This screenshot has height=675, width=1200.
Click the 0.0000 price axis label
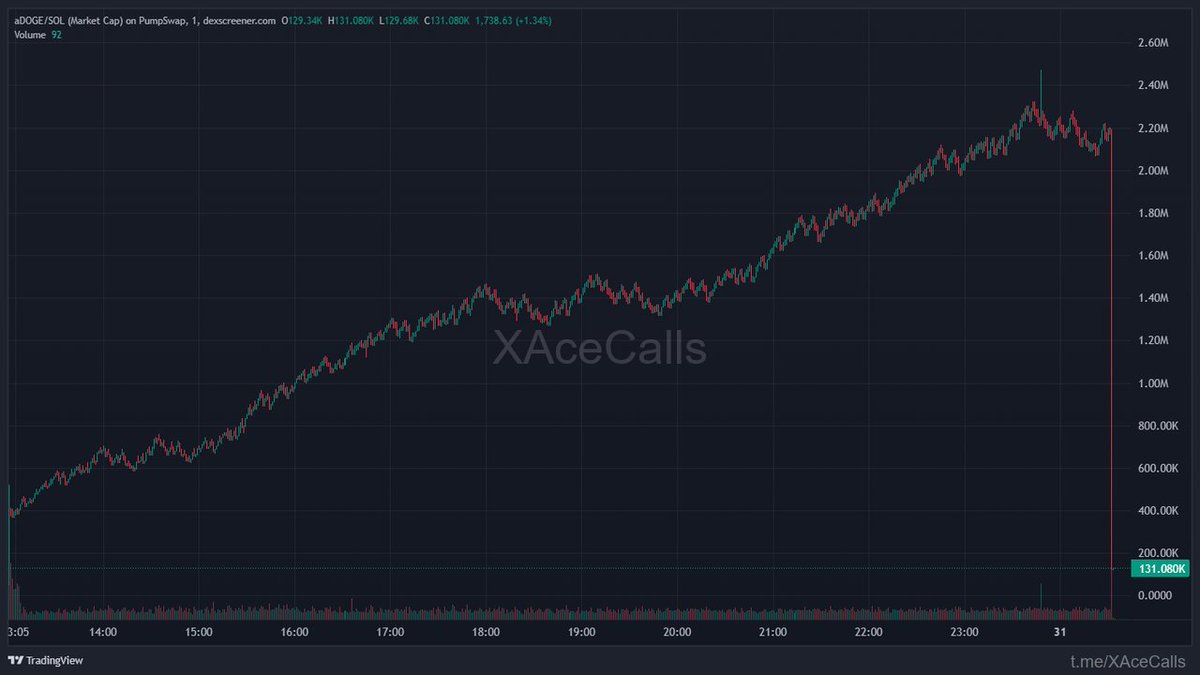click(1156, 596)
